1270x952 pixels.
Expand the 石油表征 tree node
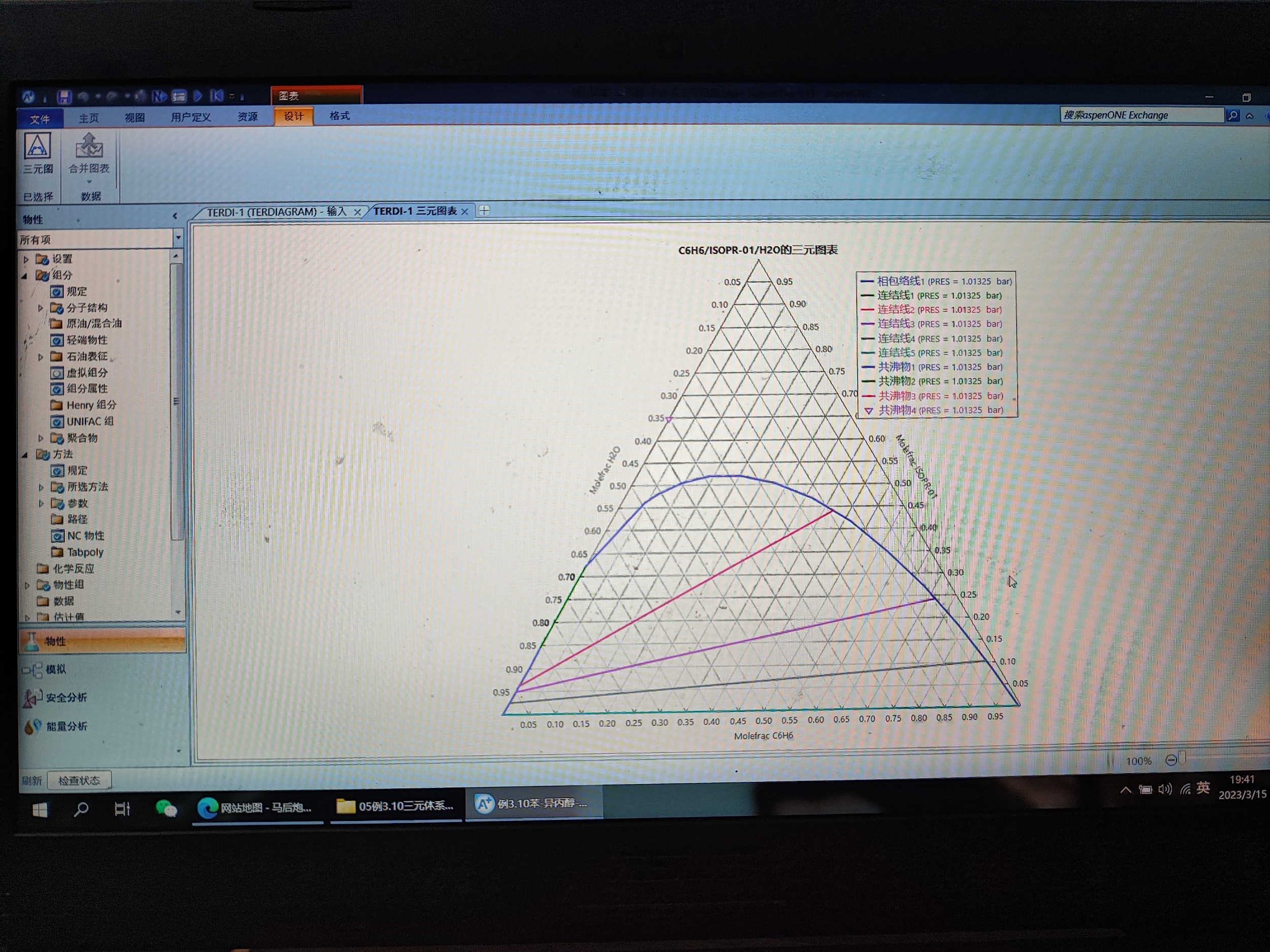point(41,357)
